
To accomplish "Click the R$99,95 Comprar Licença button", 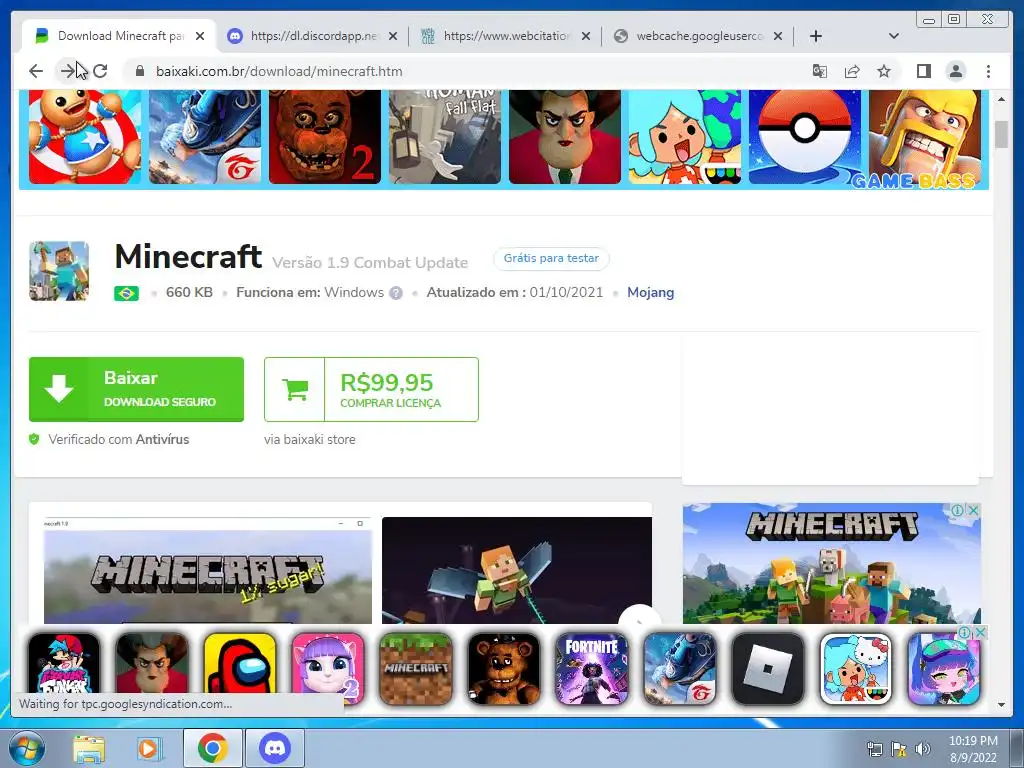I will click(x=371, y=389).
